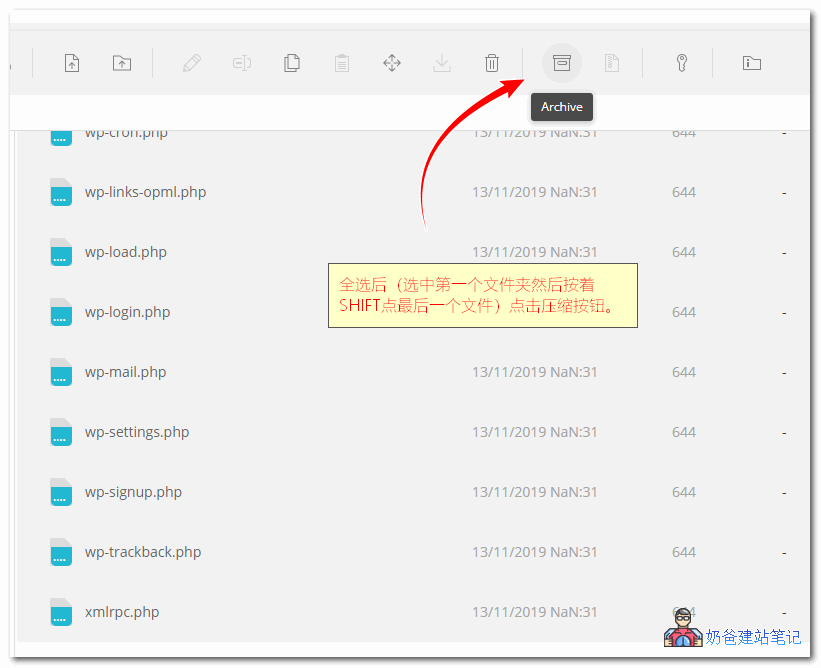Click the Copy files icon
The height and width of the screenshot is (668, 821).
(x=292, y=63)
